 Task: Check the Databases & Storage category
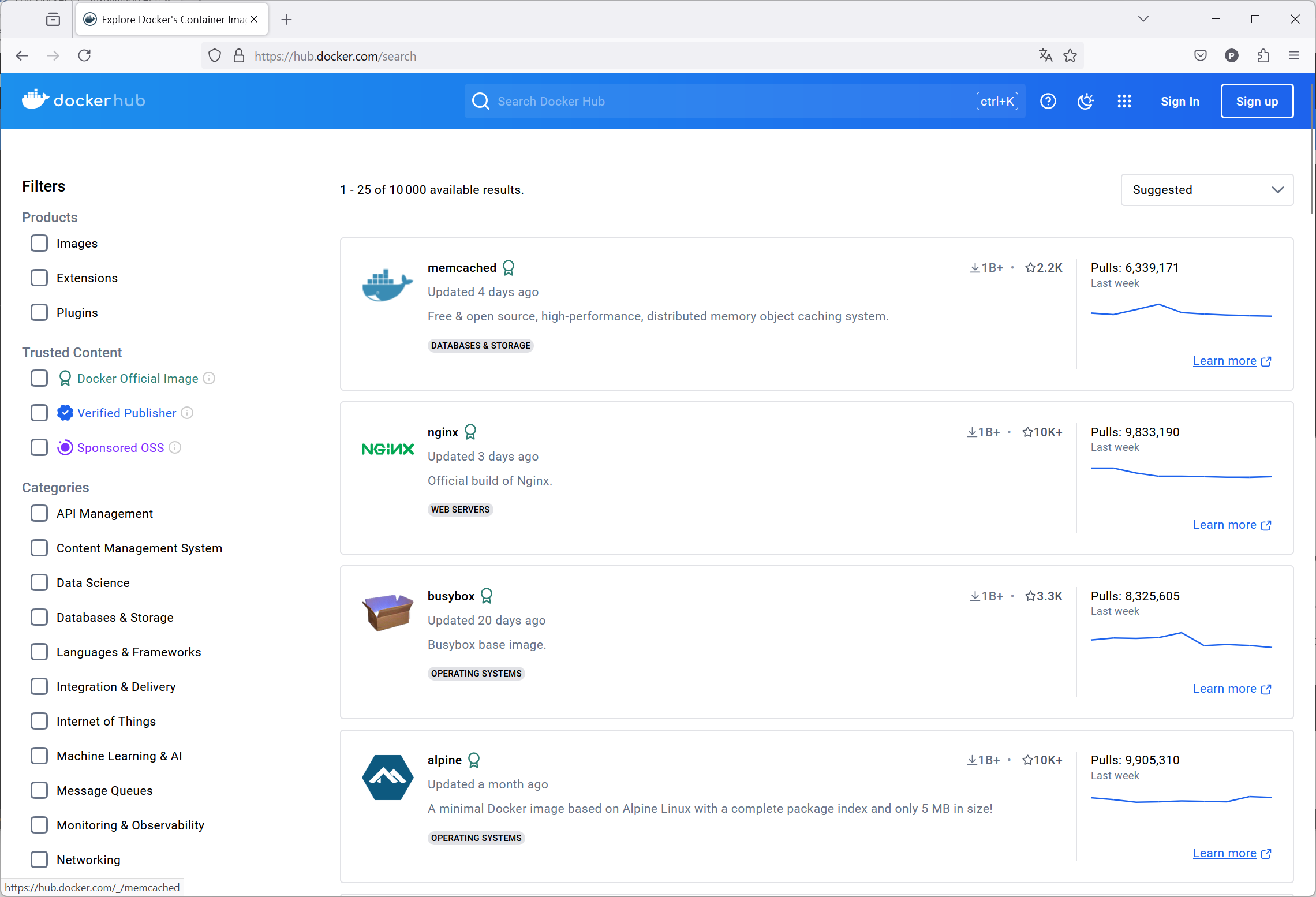click(39, 617)
